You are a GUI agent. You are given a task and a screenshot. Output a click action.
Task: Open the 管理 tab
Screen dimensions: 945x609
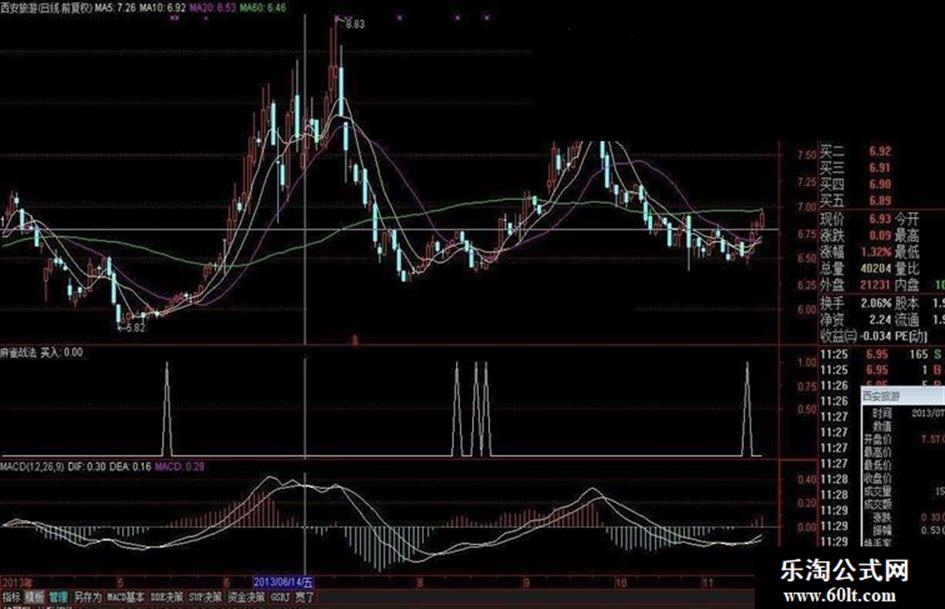pyautogui.click(x=58, y=598)
